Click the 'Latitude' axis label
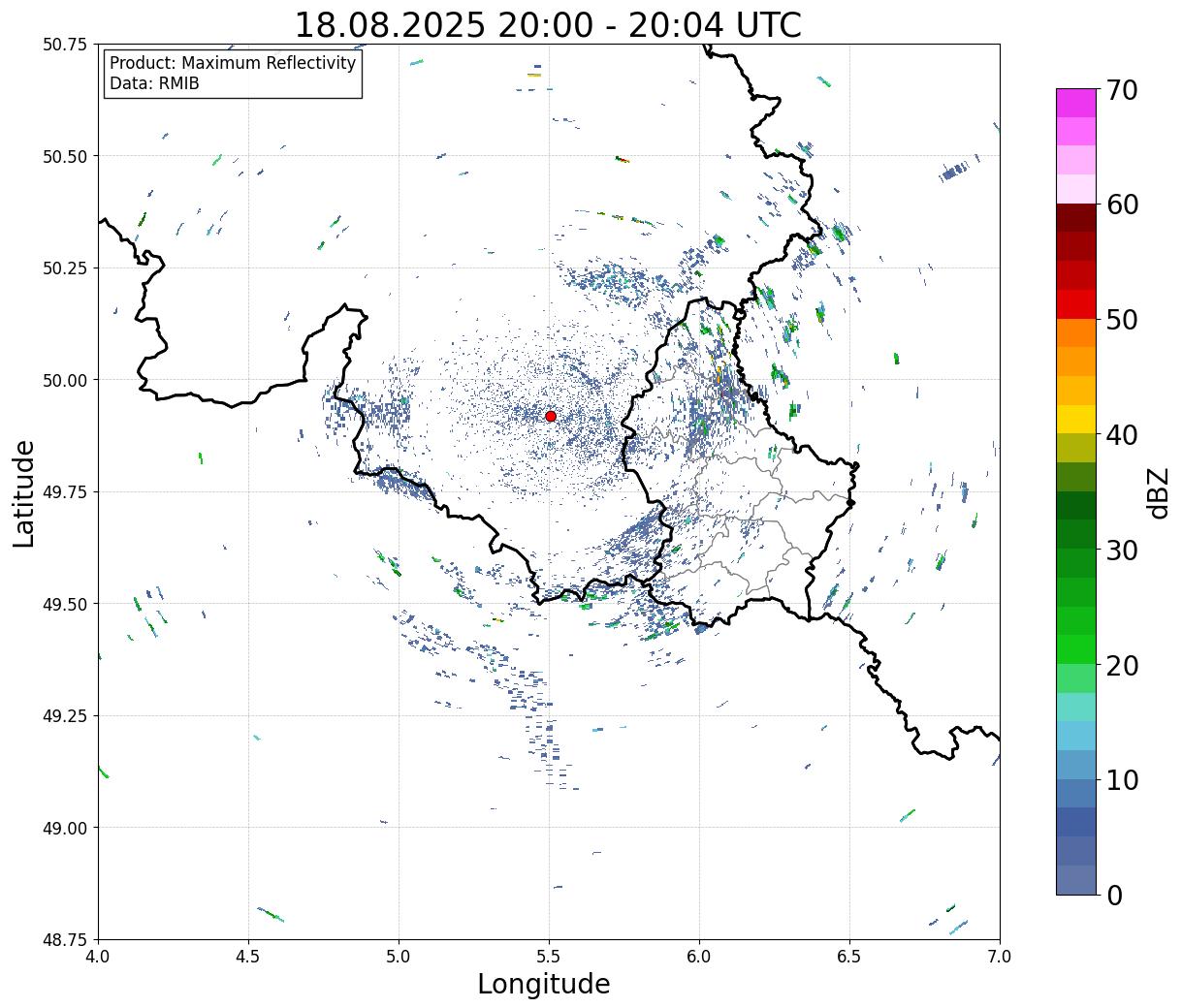 point(24,492)
